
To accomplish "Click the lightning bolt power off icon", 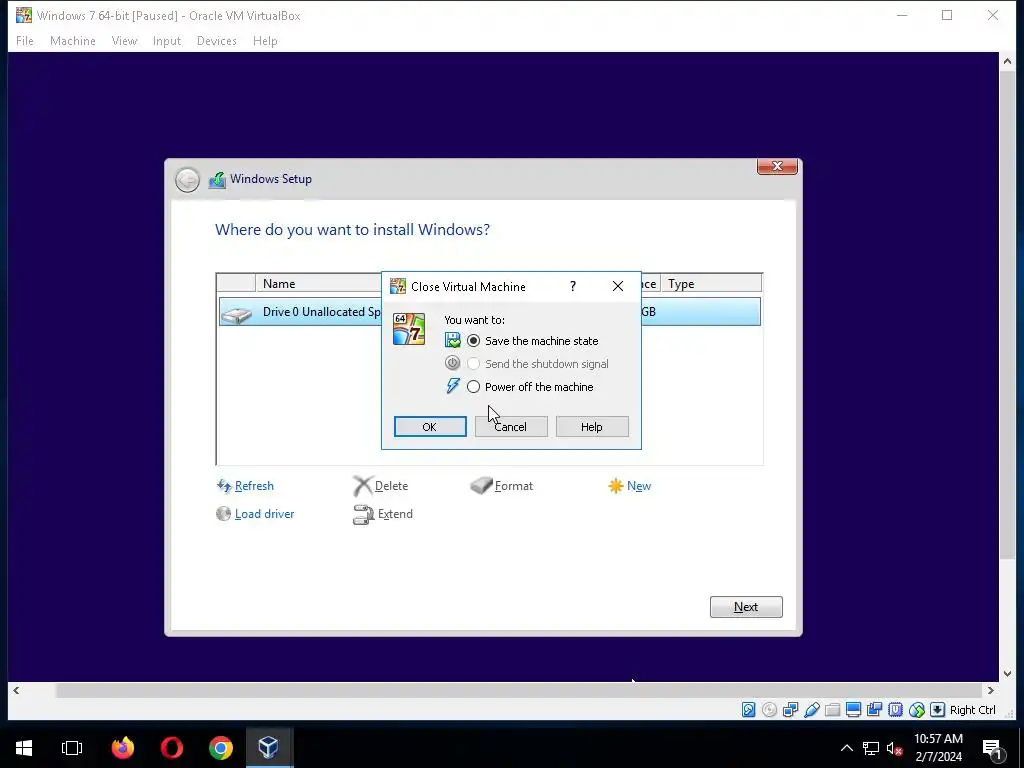I will (453, 386).
